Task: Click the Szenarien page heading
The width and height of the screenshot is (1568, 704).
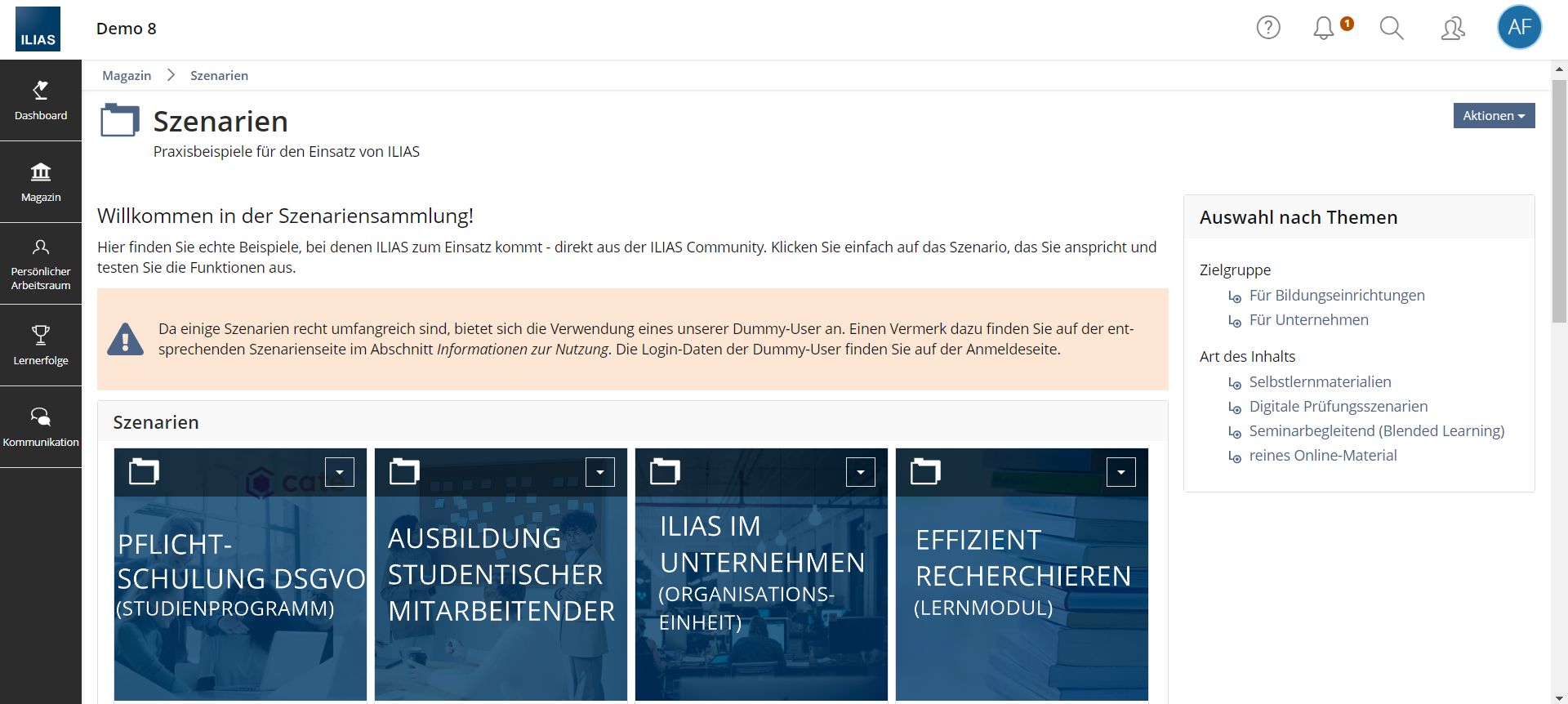Action: (x=220, y=122)
